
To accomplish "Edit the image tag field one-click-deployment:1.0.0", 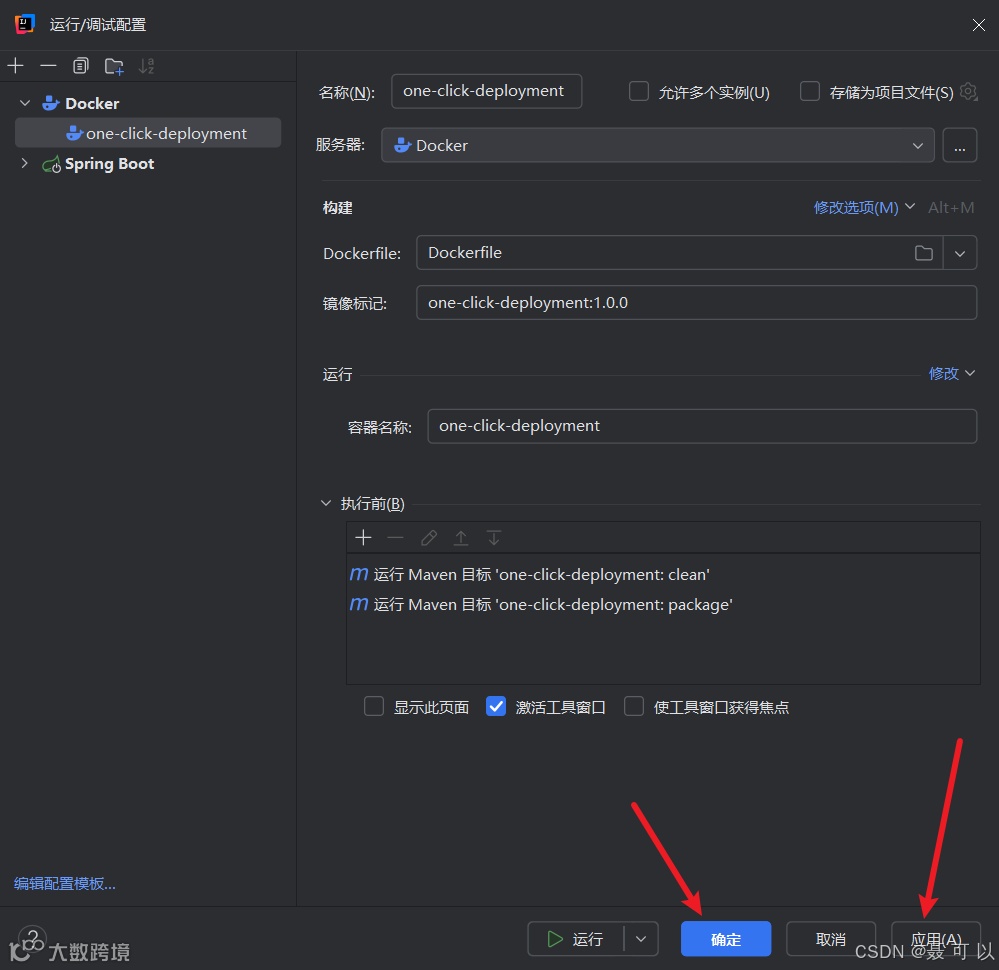I will point(696,303).
